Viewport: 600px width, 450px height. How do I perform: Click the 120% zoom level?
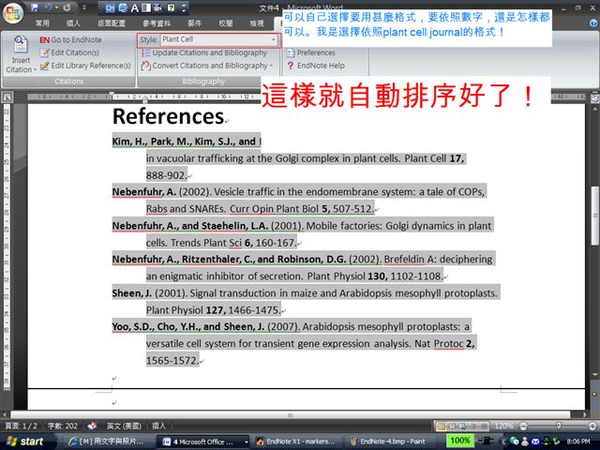(503, 426)
